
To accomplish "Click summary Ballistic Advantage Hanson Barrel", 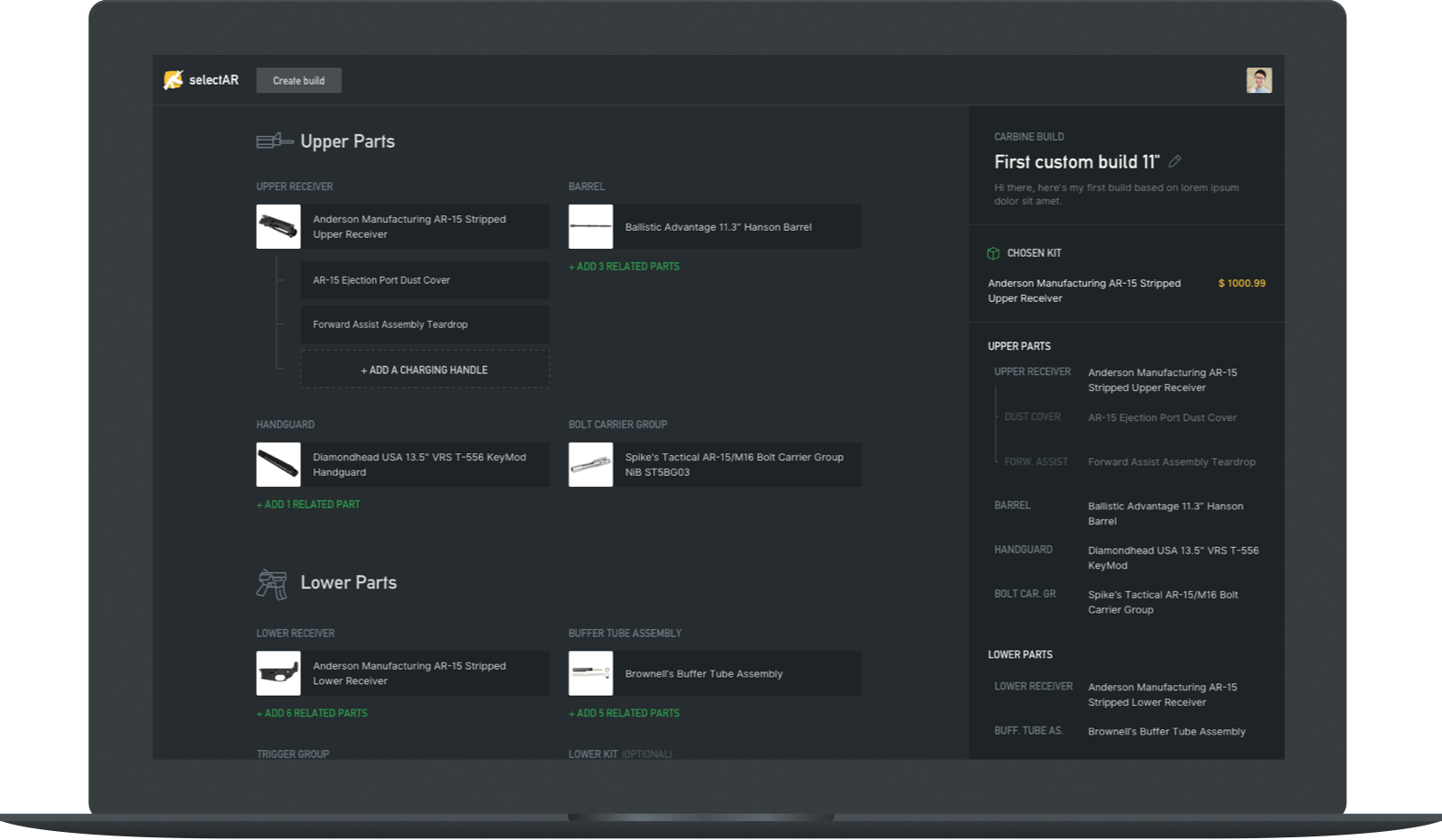I will coord(1165,514).
